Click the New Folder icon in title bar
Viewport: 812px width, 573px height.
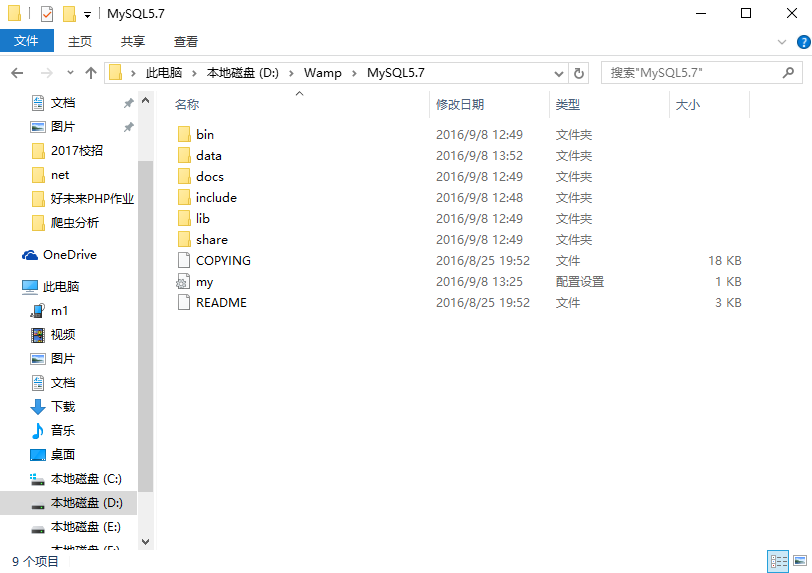point(69,13)
